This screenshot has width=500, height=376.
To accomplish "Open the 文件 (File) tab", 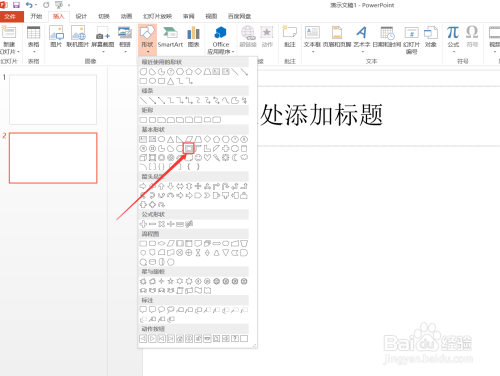I will coord(10,16).
